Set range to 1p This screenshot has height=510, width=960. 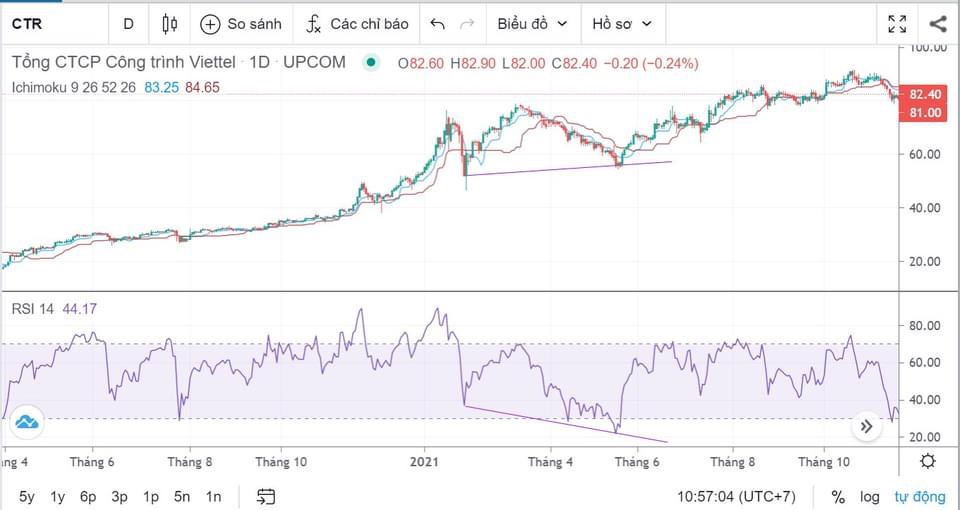click(151, 497)
